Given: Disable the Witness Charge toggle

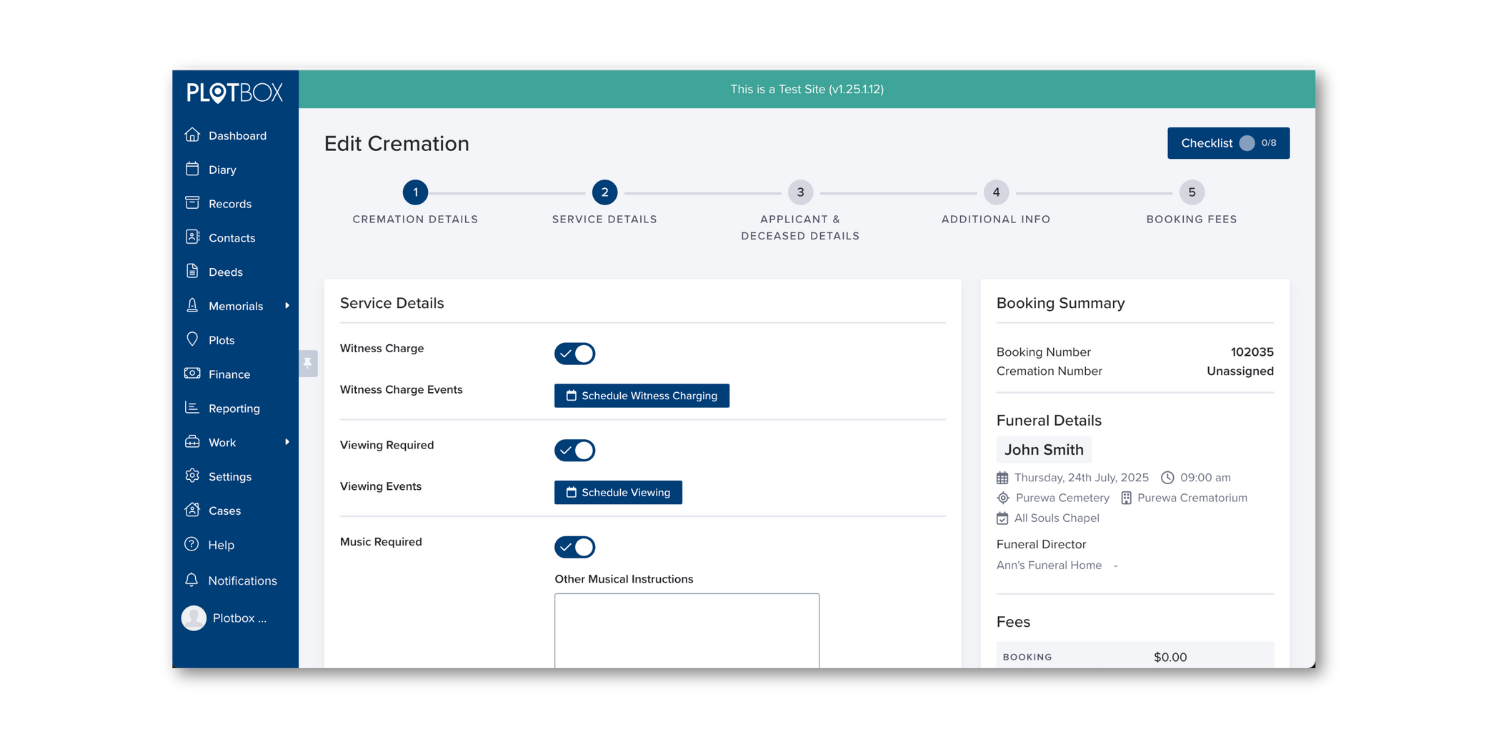Looking at the screenshot, I should (575, 353).
